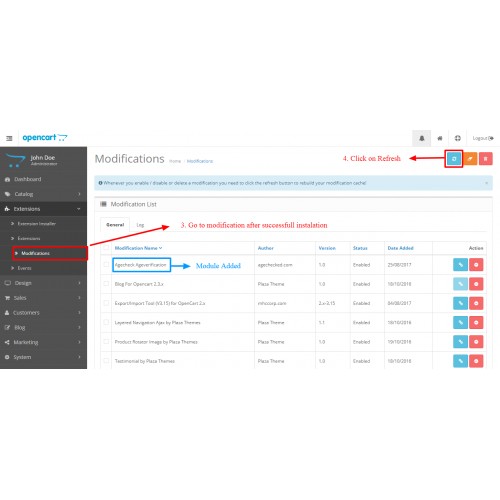Open the notifications bell icon
Viewport: 500px width, 500px height.
click(422, 138)
